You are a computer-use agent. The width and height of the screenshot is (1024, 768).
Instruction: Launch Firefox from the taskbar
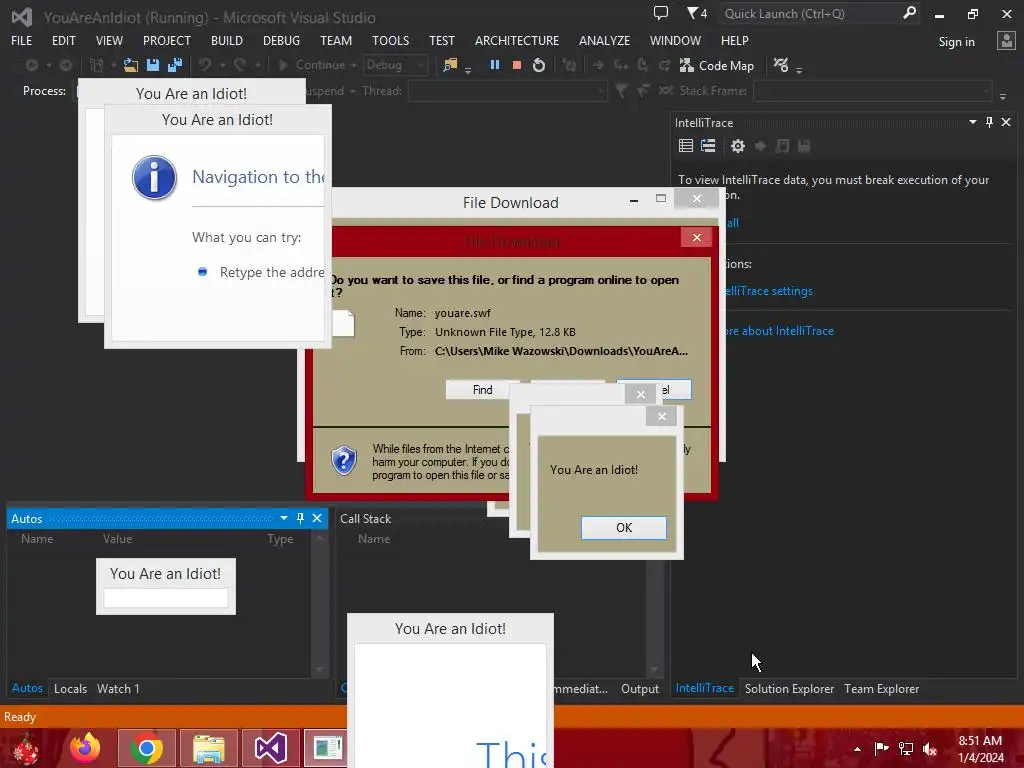[x=85, y=748]
